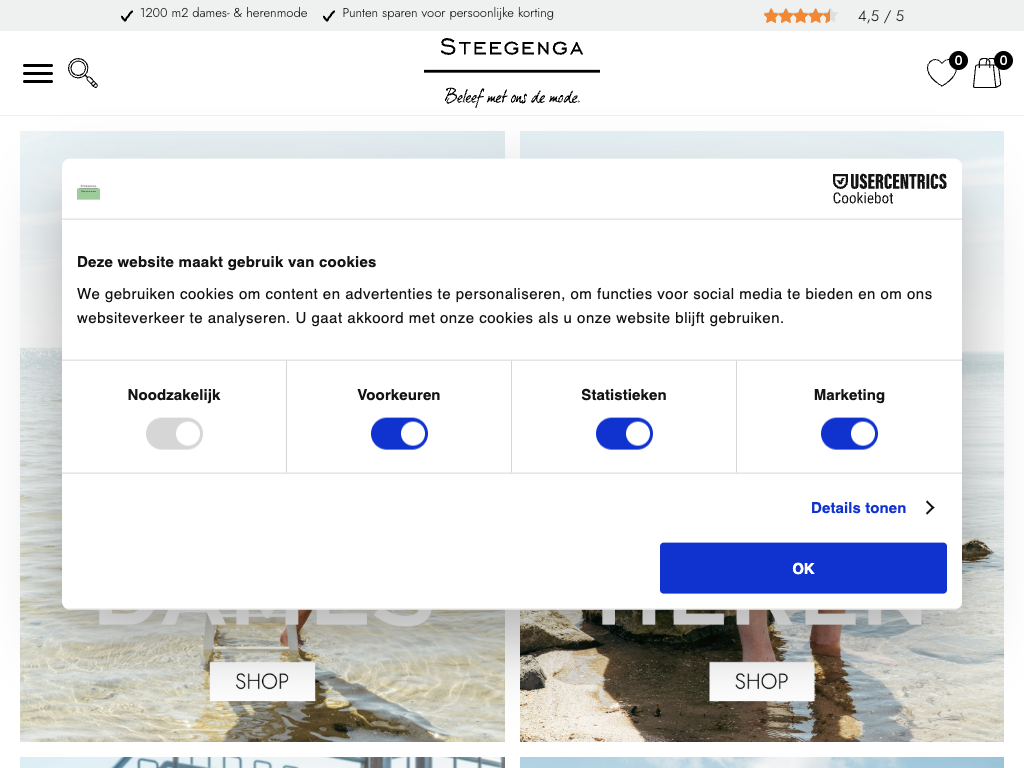Click SHOP button on the Dames banner
This screenshot has height=768, width=1024.
pyautogui.click(x=262, y=681)
